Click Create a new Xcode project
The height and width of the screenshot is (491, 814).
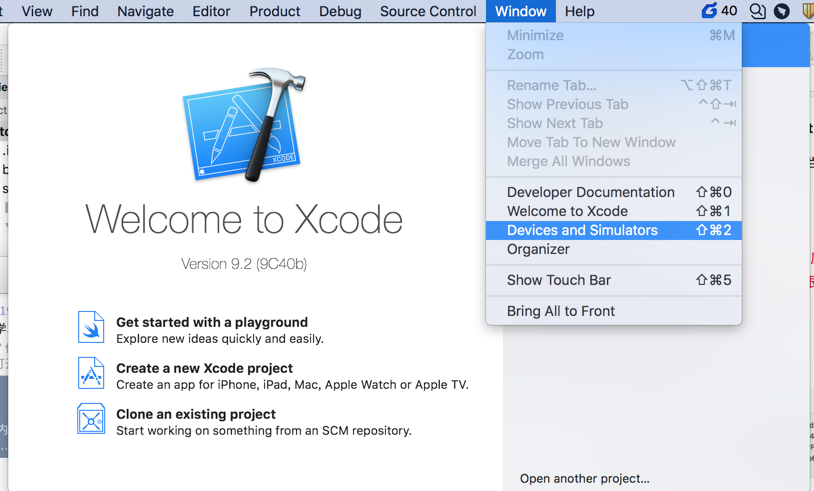click(x=204, y=368)
